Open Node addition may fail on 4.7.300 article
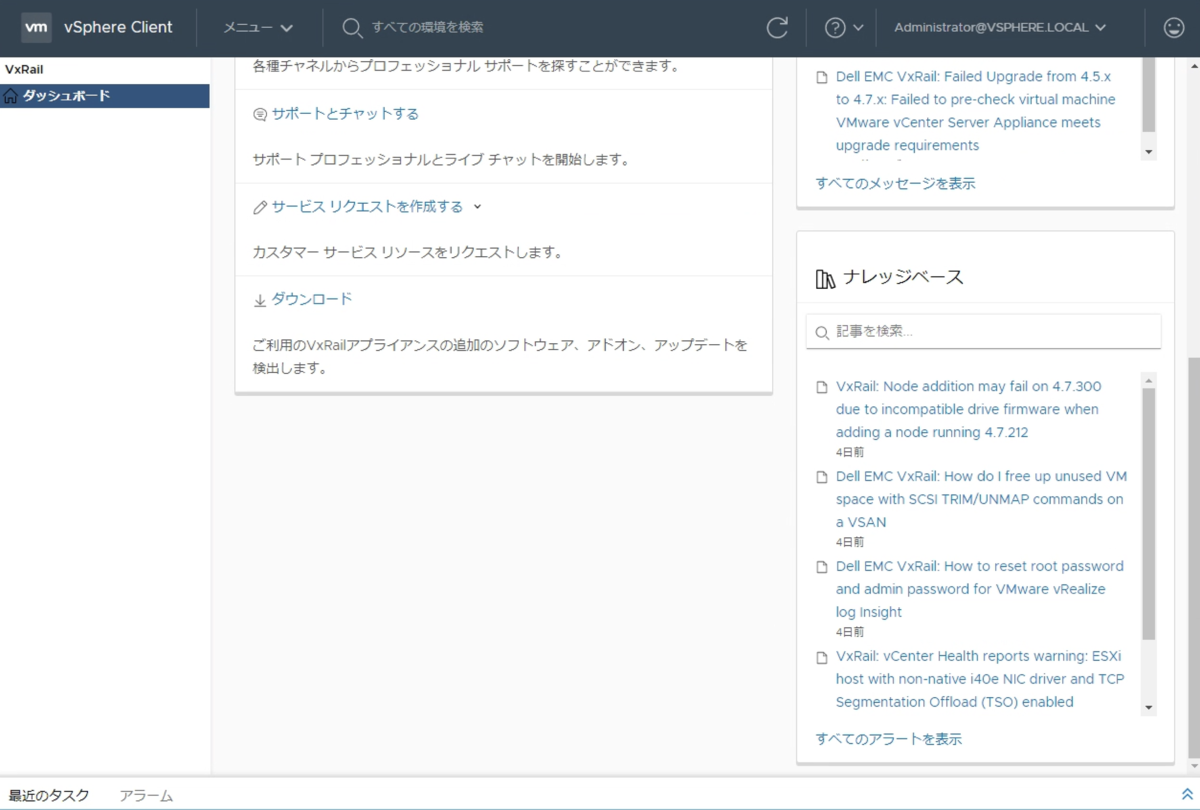The image size is (1200, 810). (x=968, y=410)
